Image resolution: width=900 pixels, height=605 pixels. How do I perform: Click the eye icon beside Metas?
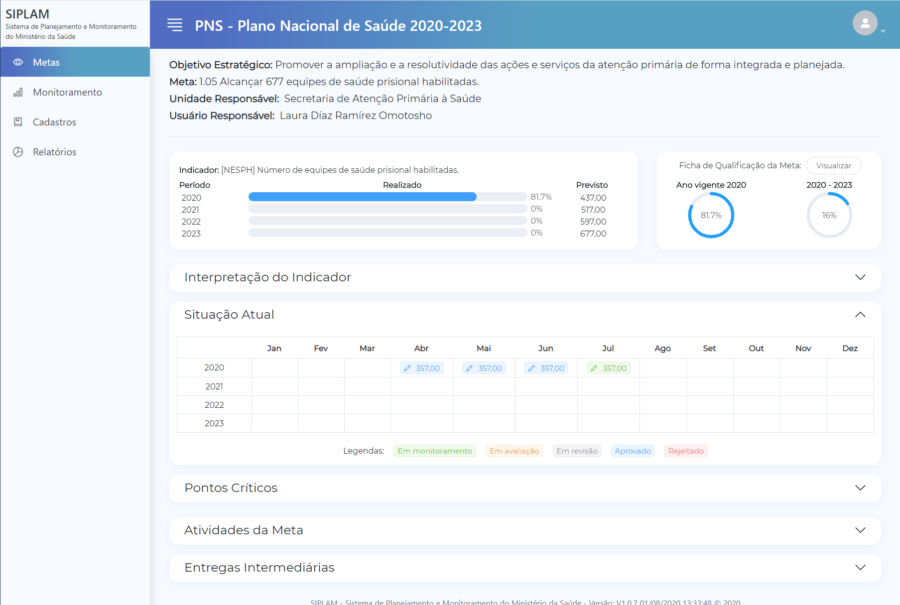click(x=18, y=62)
